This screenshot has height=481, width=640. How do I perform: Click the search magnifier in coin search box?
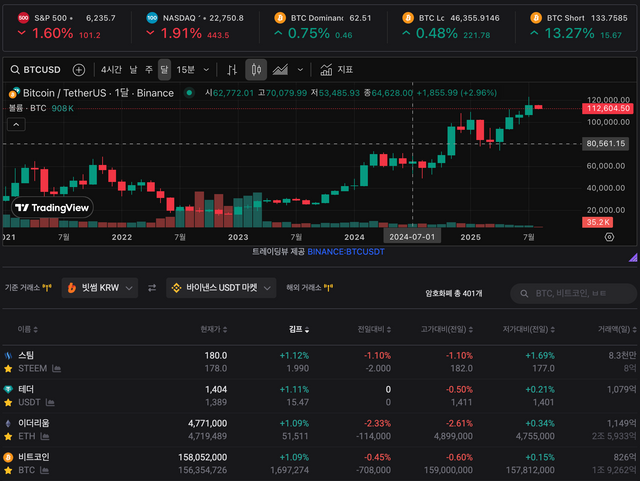[524, 294]
